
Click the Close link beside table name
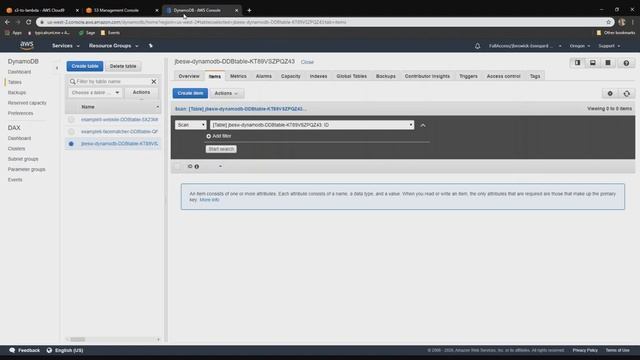tap(307, 62)
